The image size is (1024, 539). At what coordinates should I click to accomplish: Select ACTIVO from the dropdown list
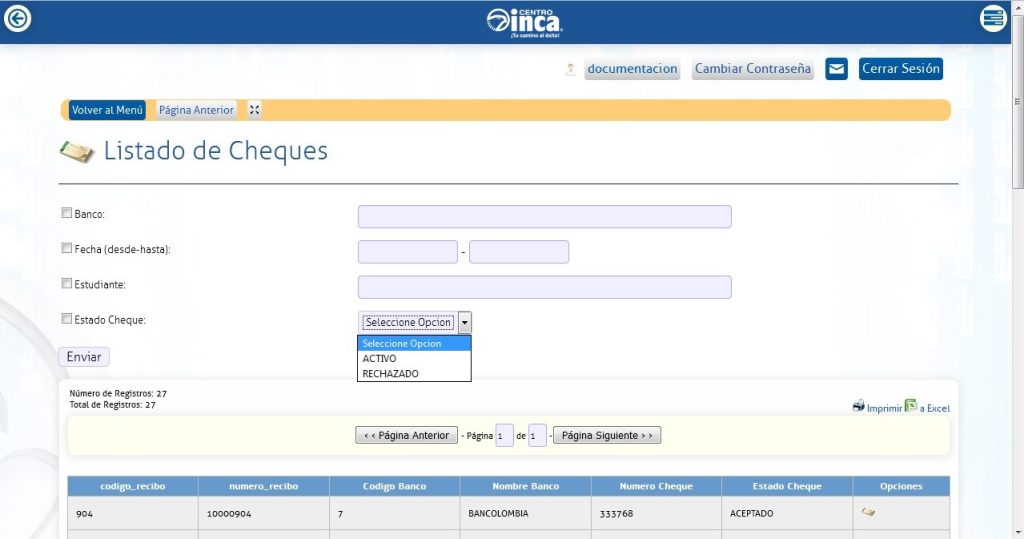pos(380,358)
